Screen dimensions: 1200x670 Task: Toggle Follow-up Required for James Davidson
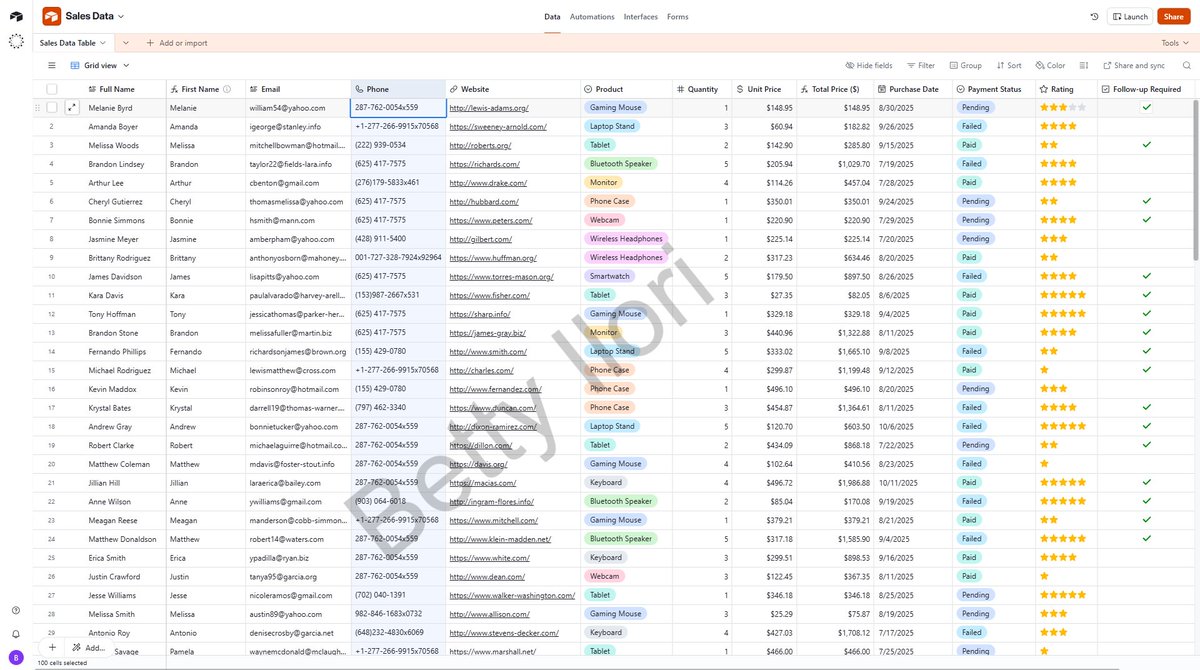tap(1147, 276)
